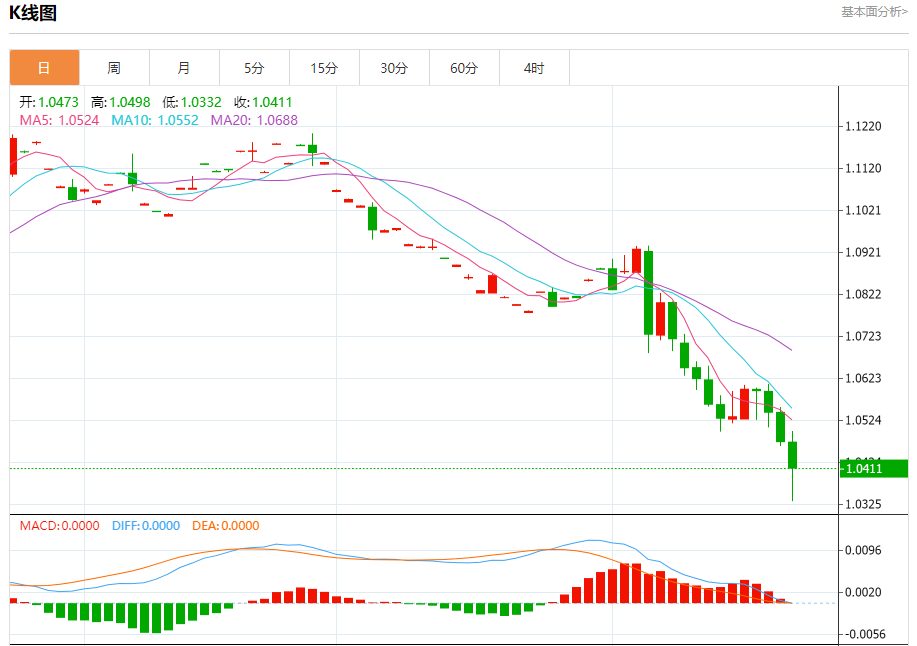This screenshot has height=646, width=917.
Task: Click the DEA:0.0000 label
Action: (x=226, y=526)
